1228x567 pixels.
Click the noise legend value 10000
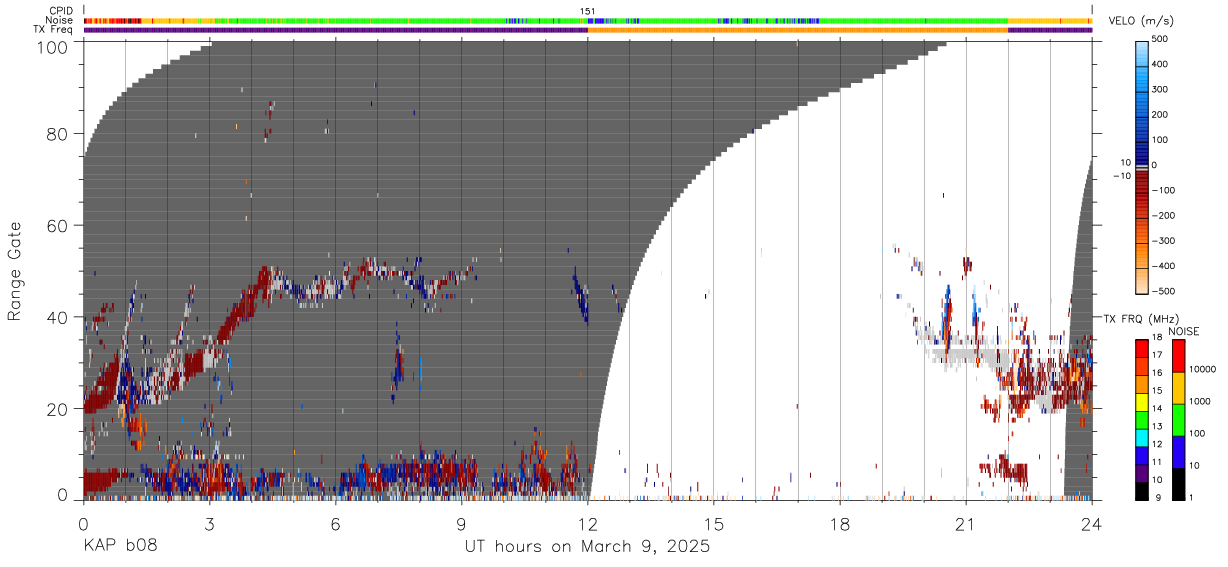1205,369
